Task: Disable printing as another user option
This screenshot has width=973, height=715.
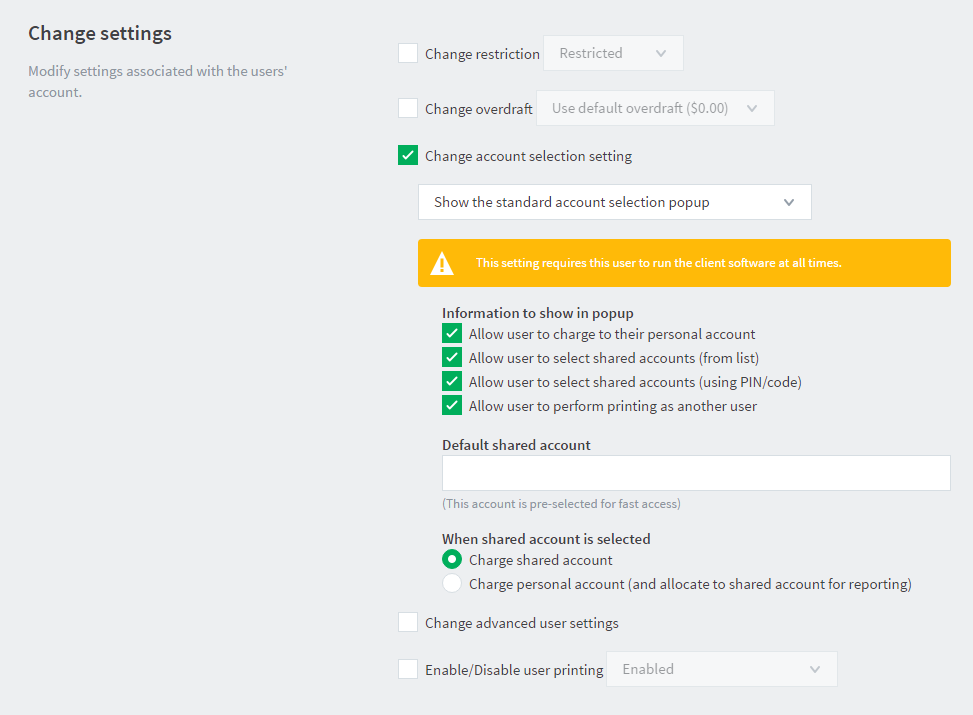Action: click(x=452, y=405)
